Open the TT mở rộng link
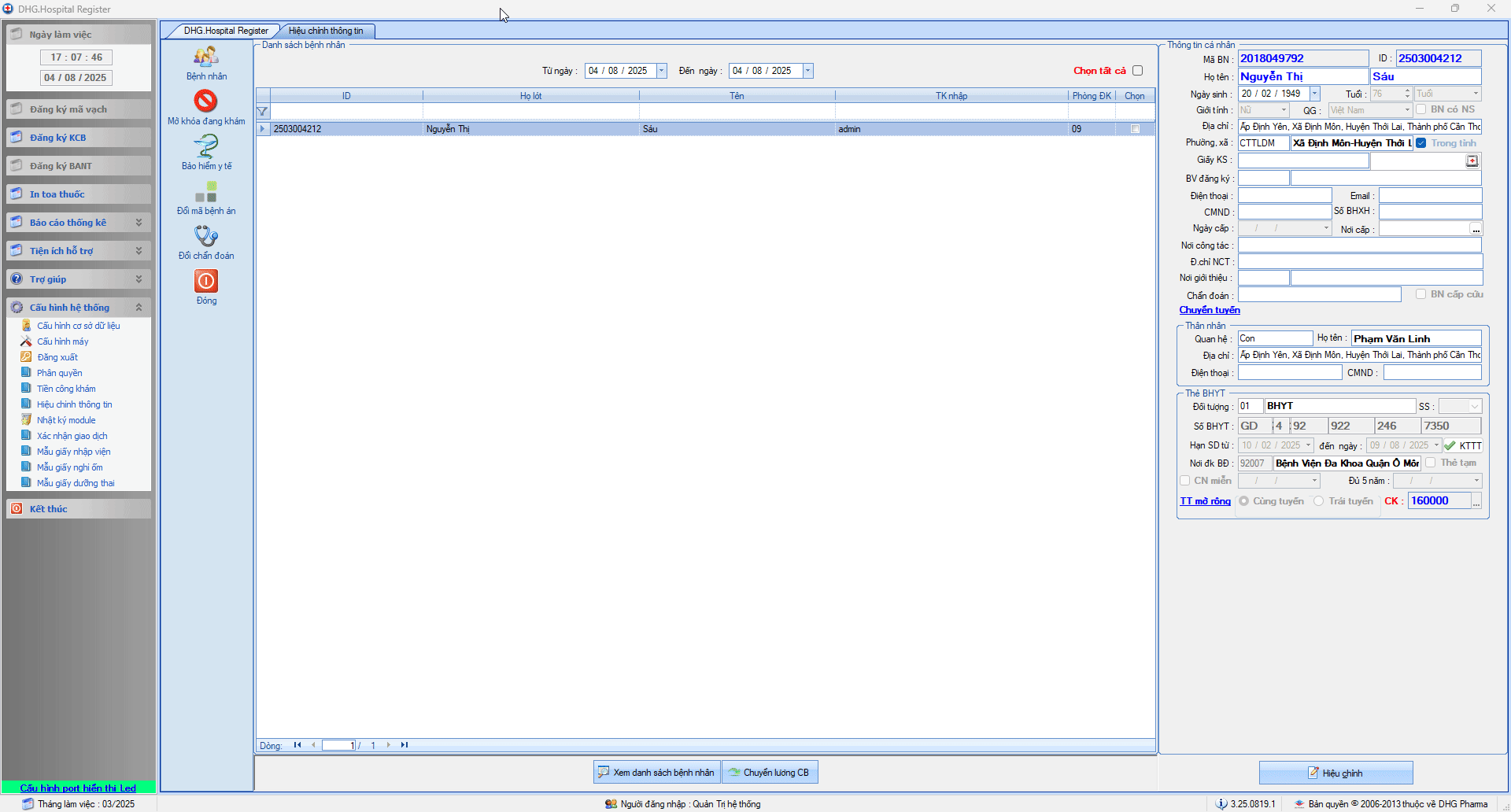Screen dimensions: 1511x812 (1205, 501)
